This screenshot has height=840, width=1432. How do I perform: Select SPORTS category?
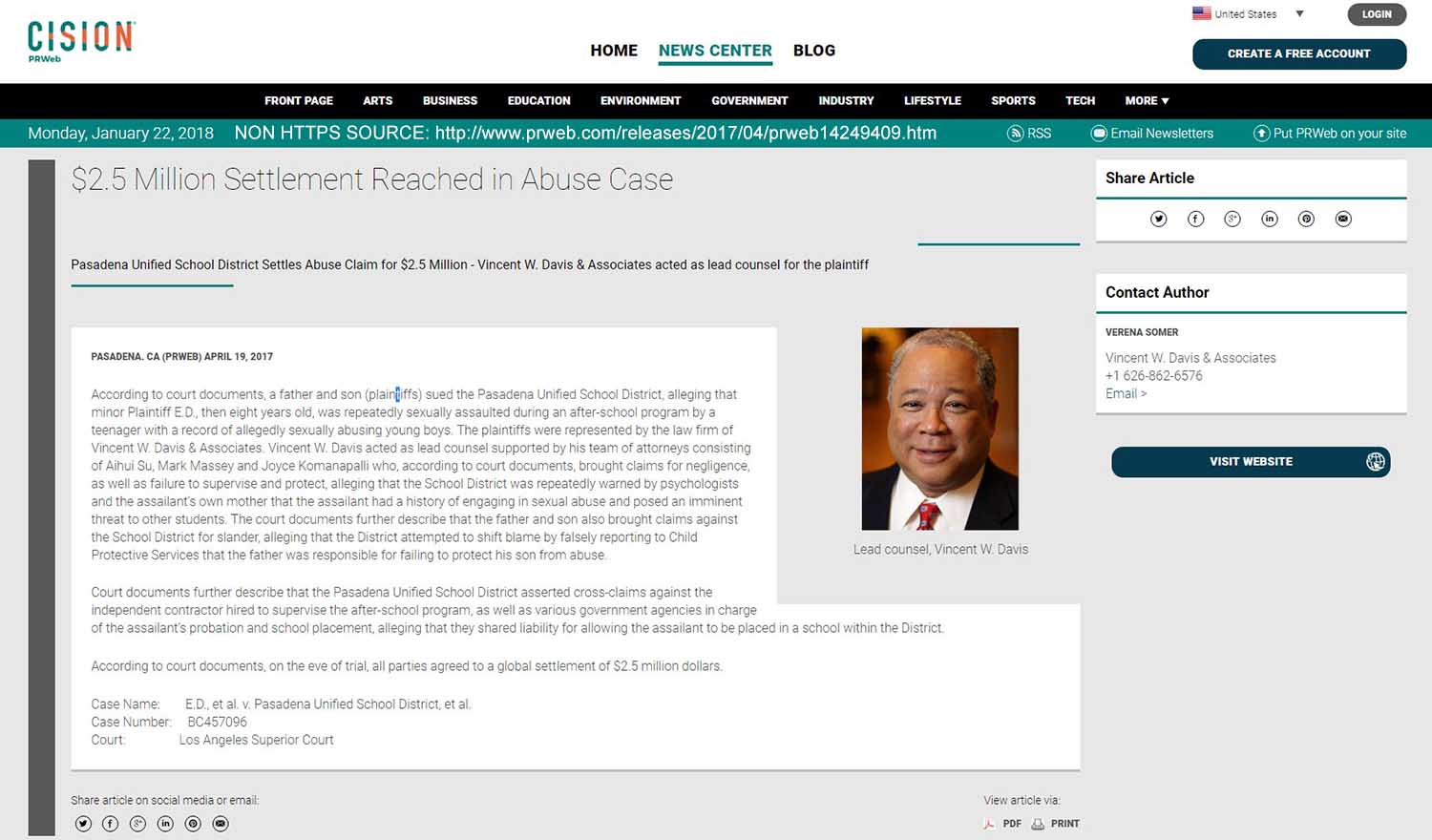[x=1013, y=100]
